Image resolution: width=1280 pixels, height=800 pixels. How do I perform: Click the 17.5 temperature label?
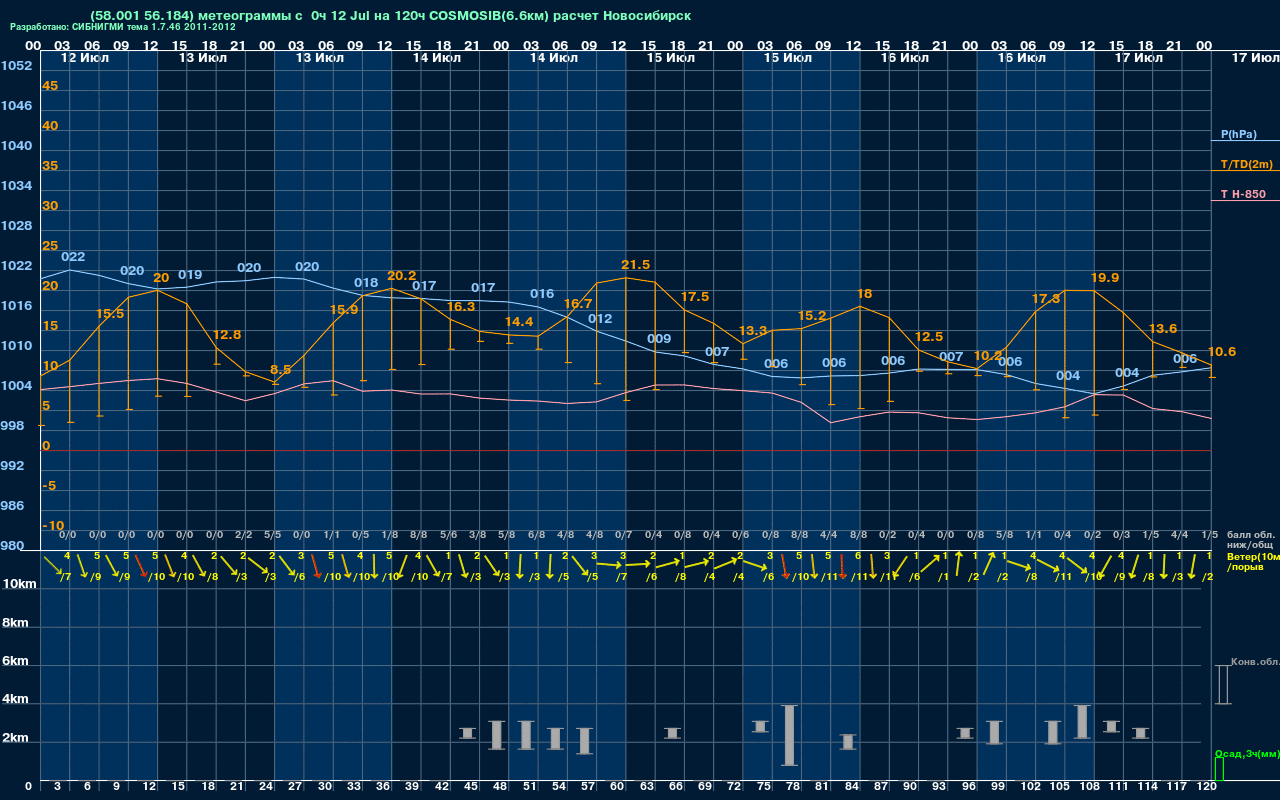(695, 297)
